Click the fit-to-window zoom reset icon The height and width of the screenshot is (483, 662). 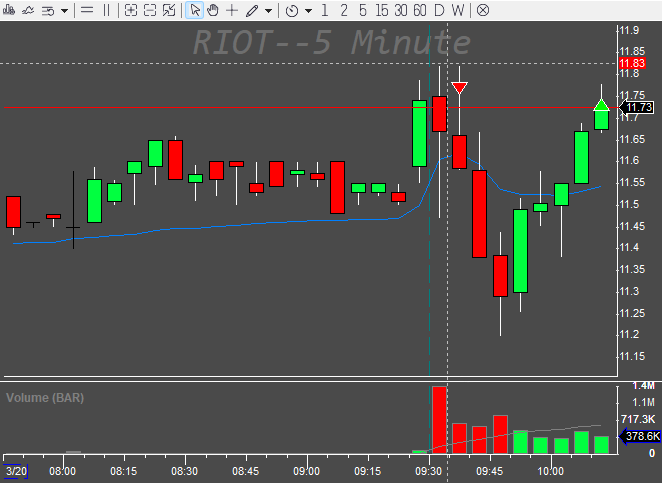pos(169,10)
